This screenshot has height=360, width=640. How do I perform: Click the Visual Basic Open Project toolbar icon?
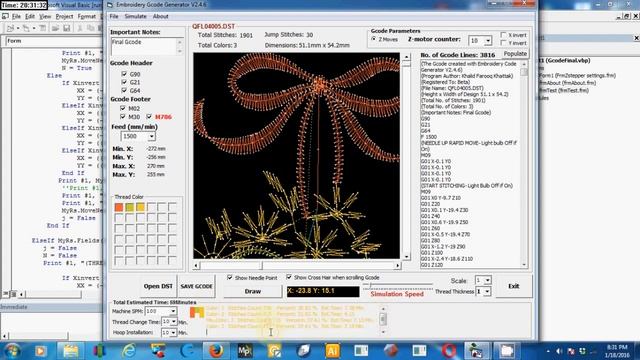[55, 28]
